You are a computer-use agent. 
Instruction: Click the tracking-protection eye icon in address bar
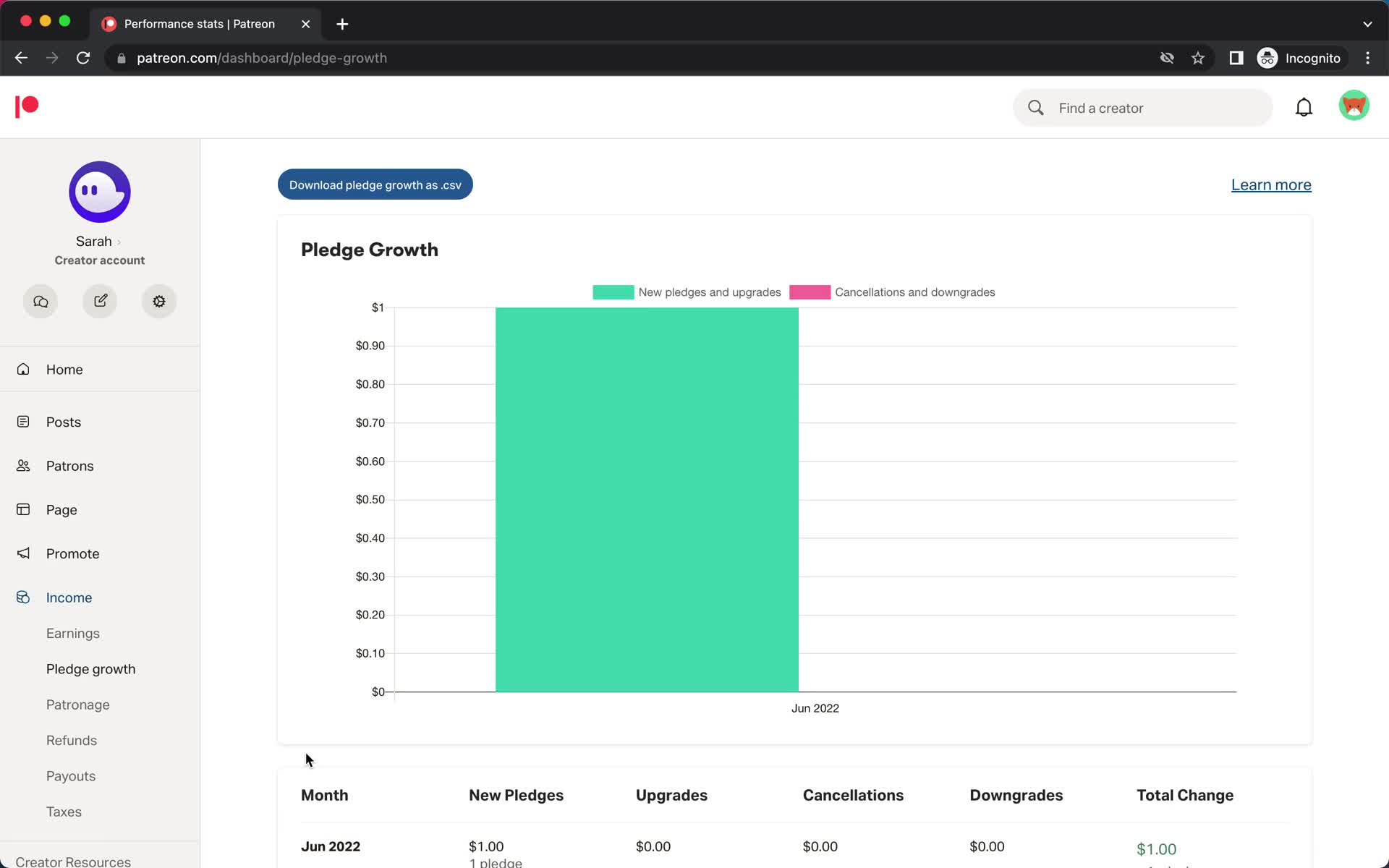1167,58
